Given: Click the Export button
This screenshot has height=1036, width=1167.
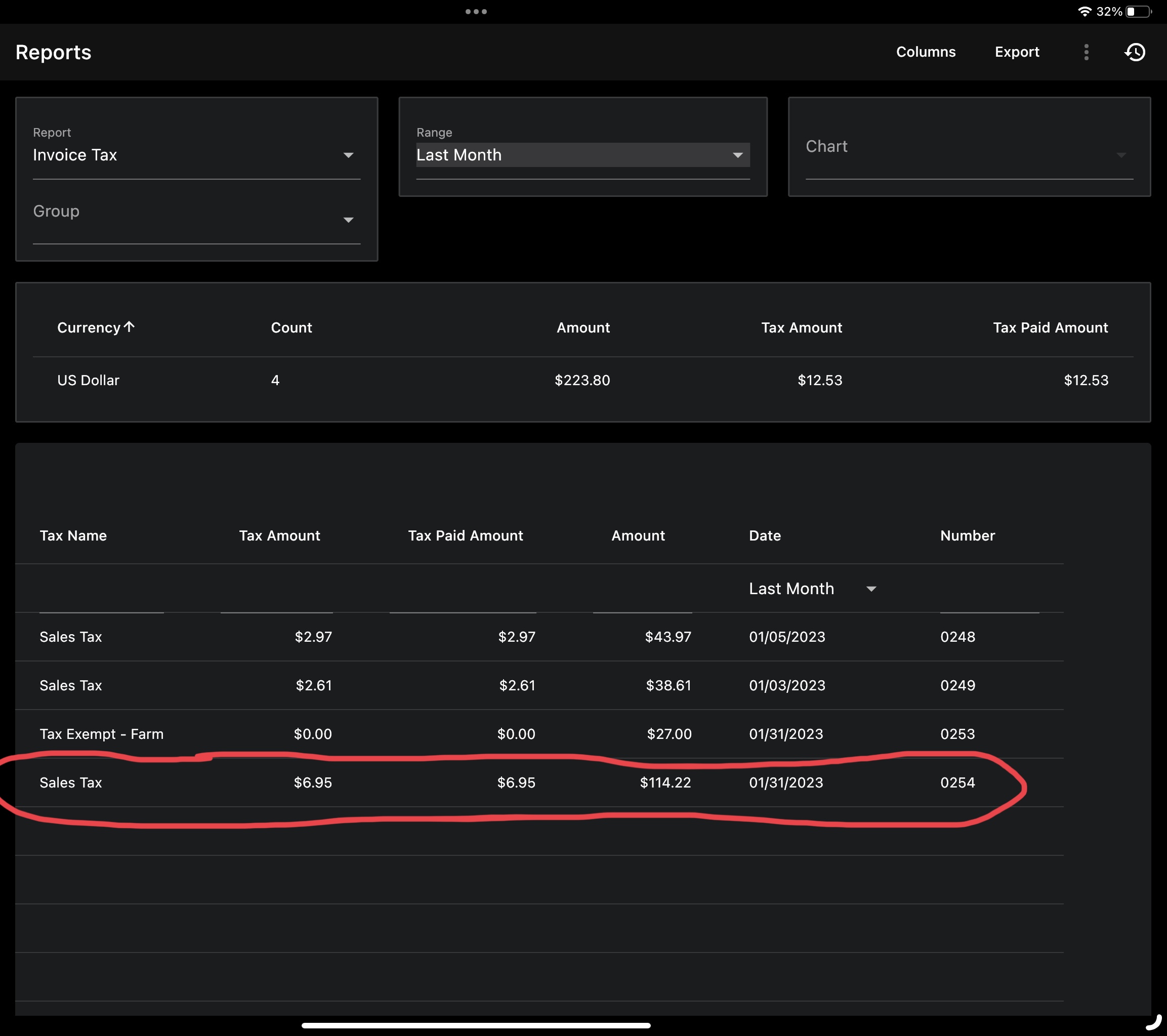Looking at the screenshot, I should pos(1017,52).
